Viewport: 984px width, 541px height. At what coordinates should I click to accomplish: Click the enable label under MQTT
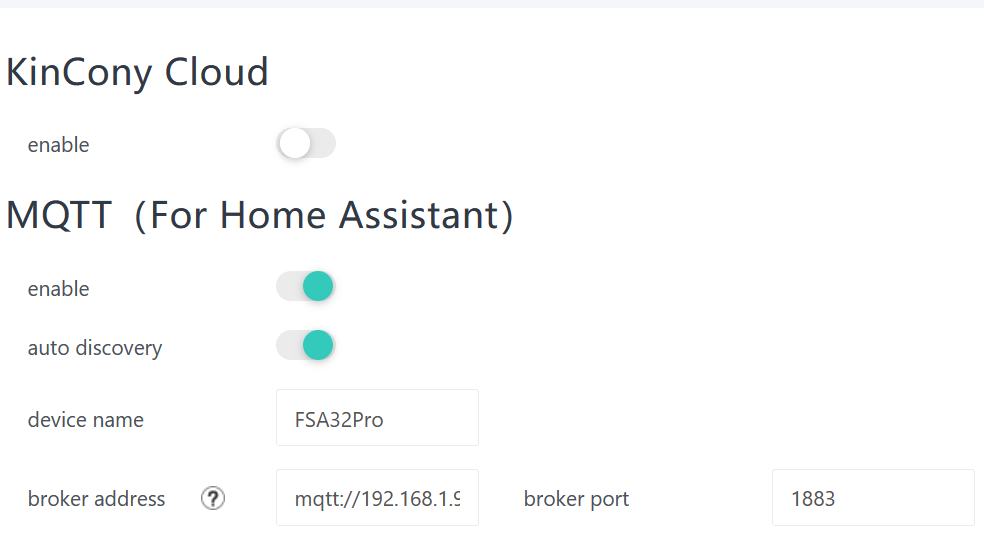58,289
